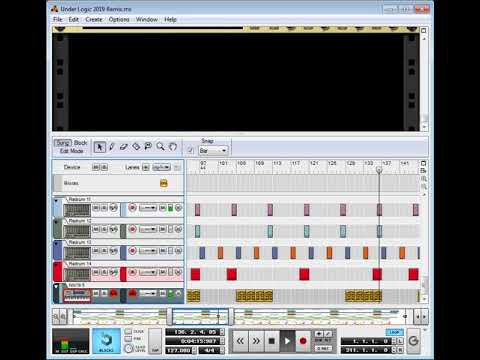Open the Help menu
The image size is (480, 360).
[170, 19]
